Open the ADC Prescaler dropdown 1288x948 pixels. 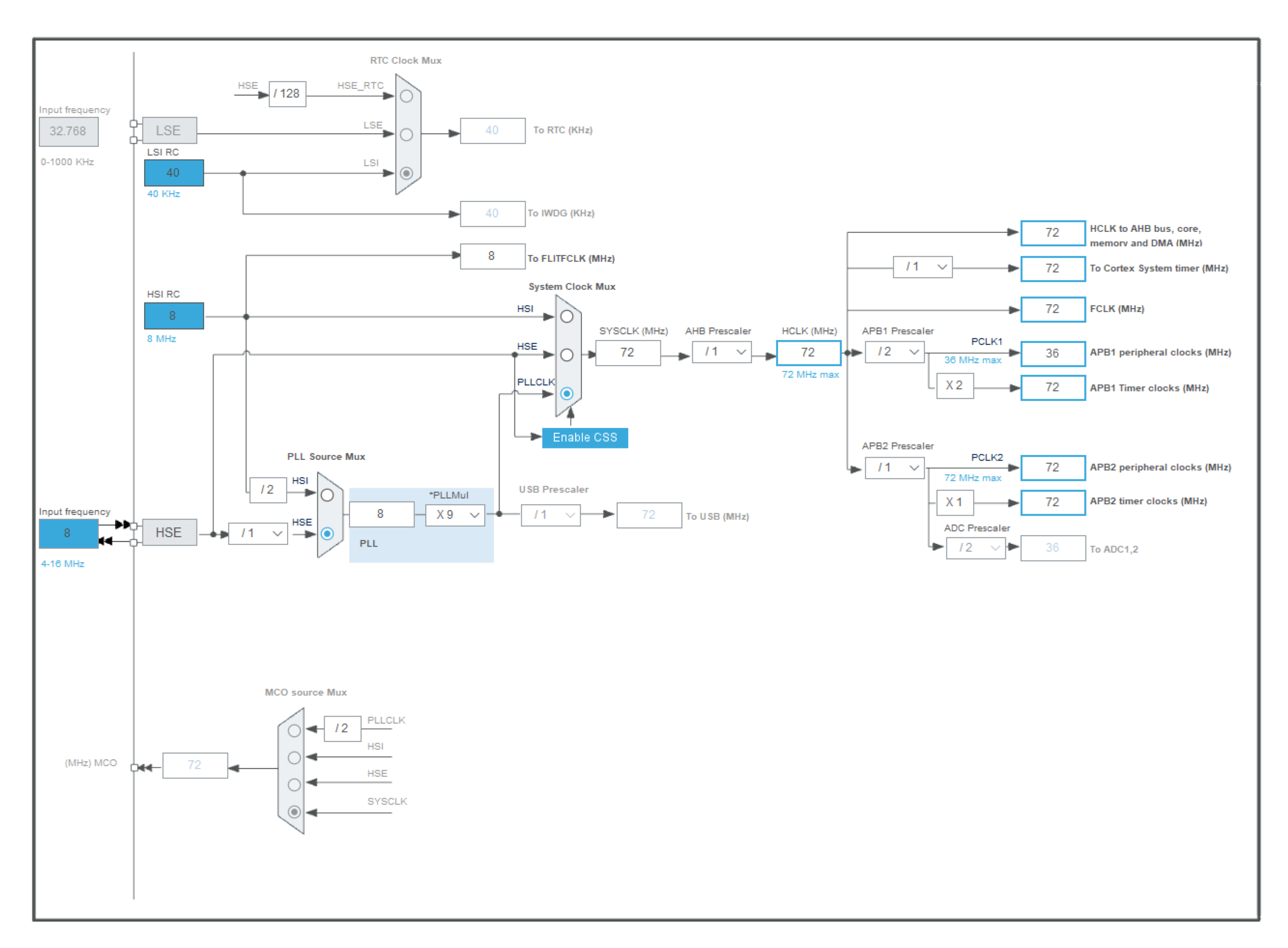pos(976,548)
